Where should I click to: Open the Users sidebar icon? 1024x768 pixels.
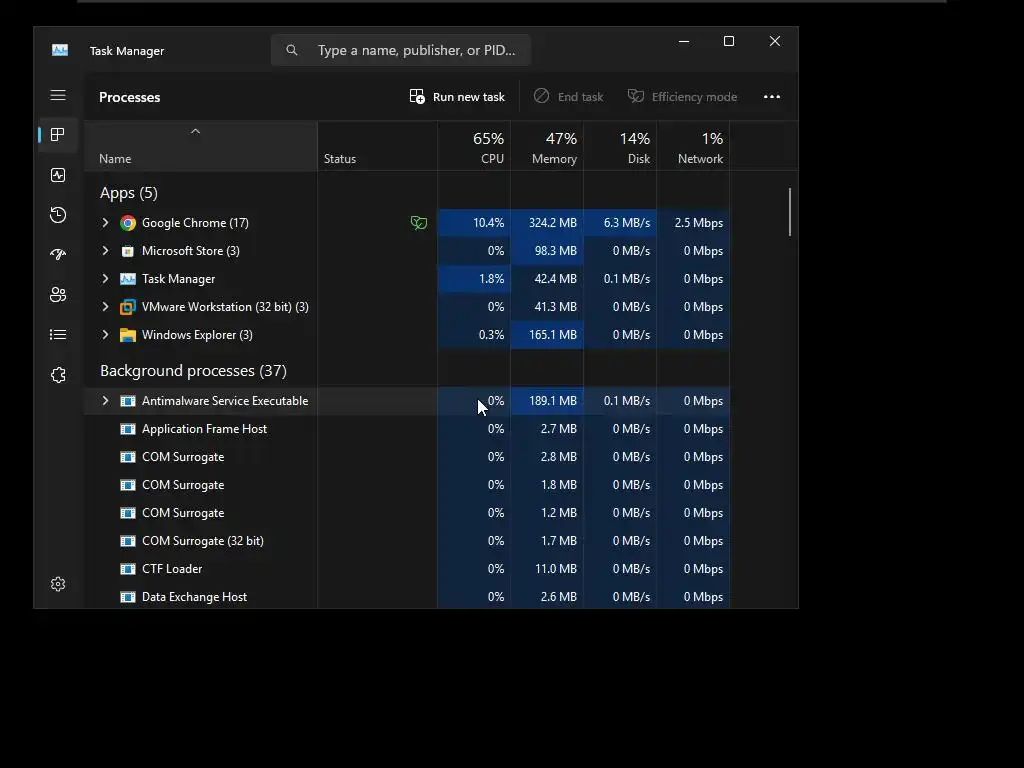coord(58,295)
